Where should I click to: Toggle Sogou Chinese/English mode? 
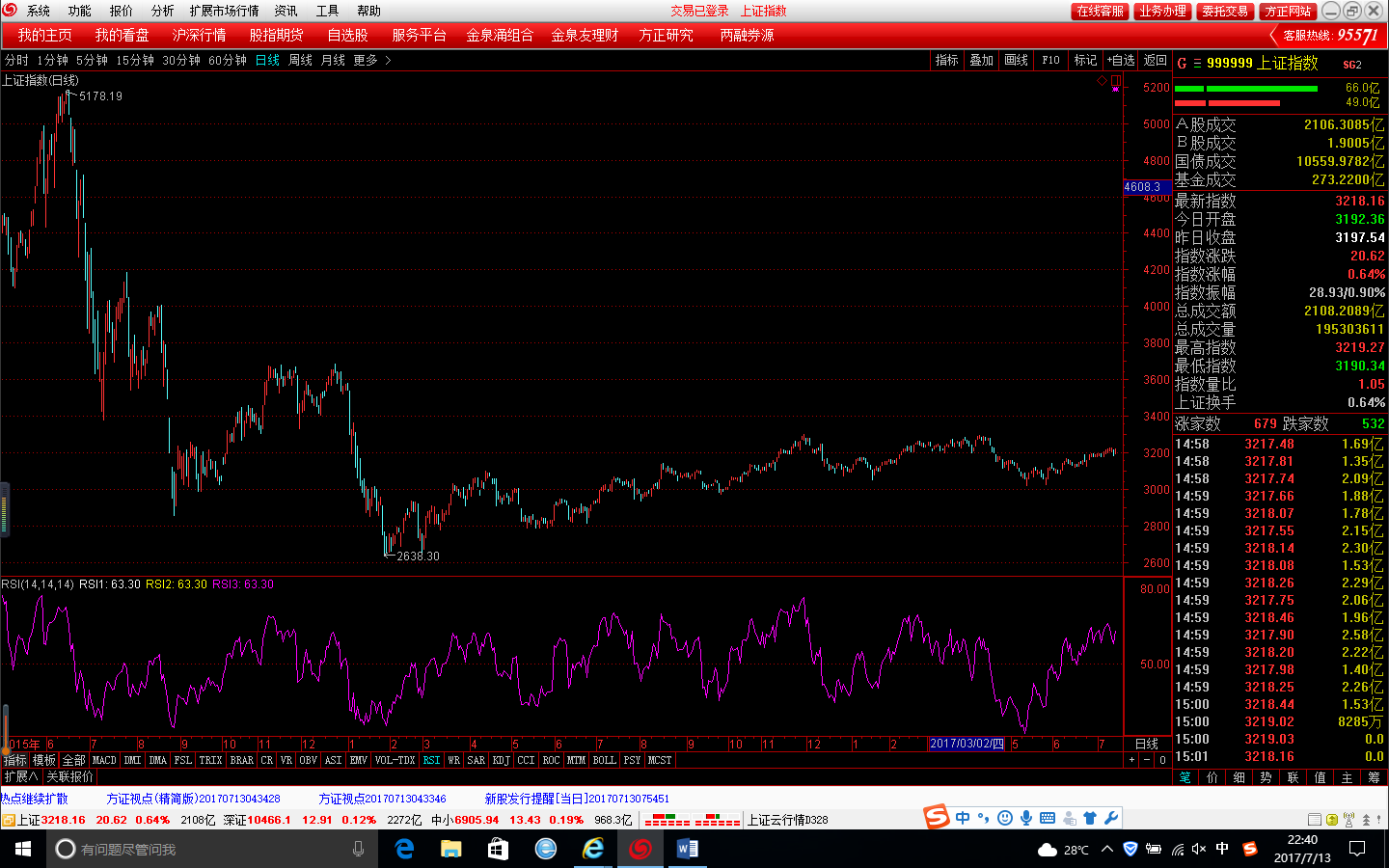pyautogui.click(x=963, y=818)
